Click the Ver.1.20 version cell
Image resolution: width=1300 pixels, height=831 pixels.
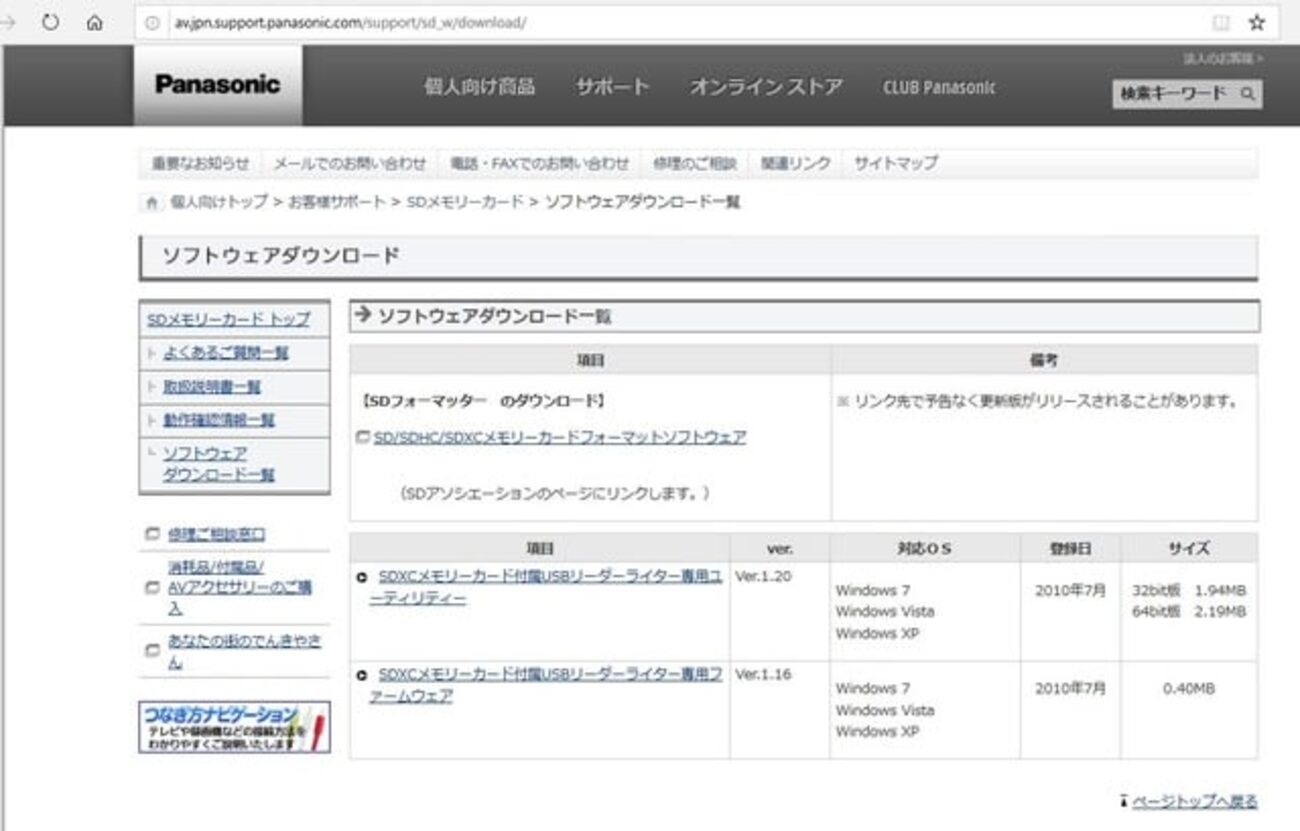[x=763, y=576]
